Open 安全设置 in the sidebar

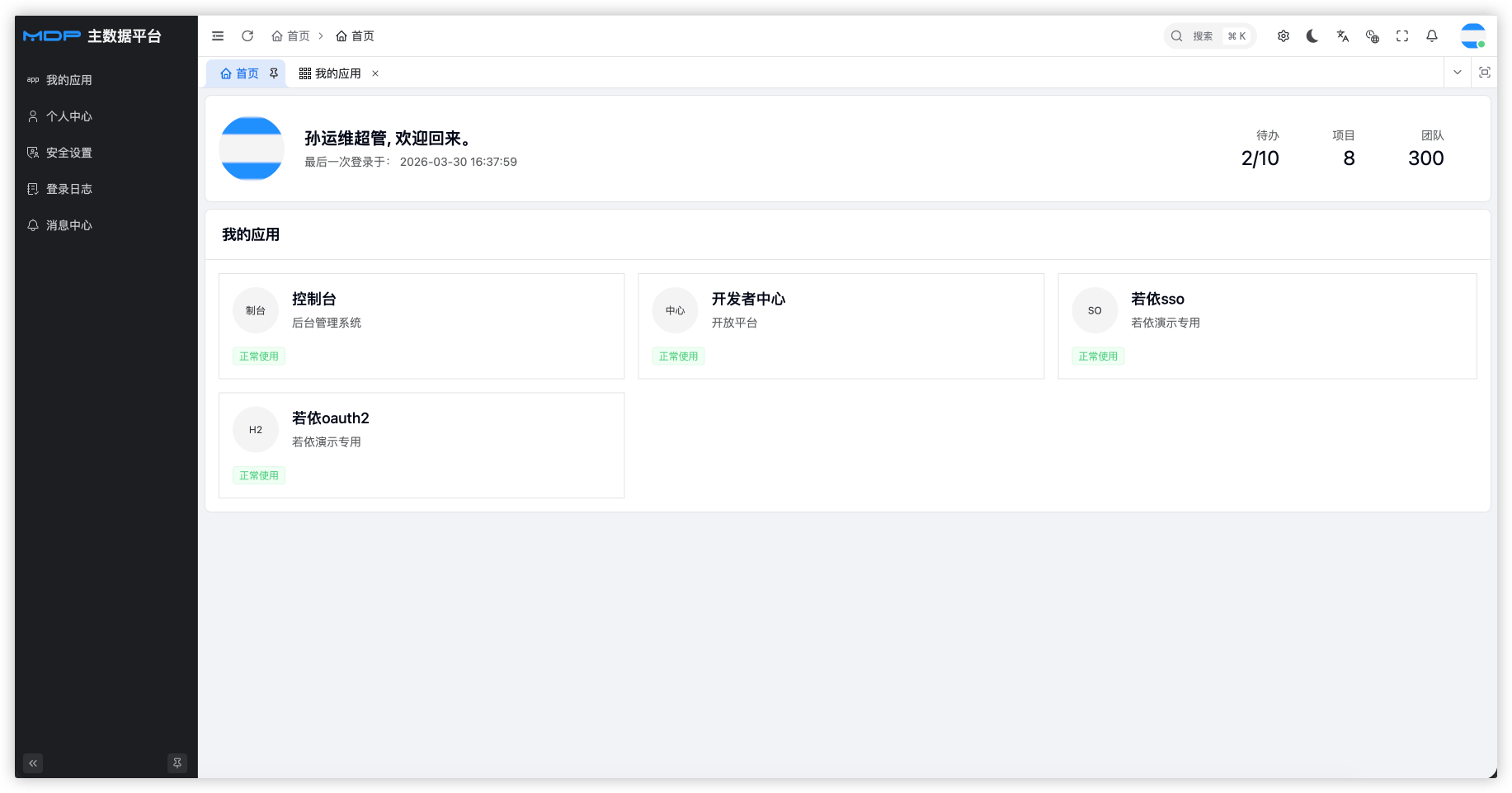tap(69, 153)
